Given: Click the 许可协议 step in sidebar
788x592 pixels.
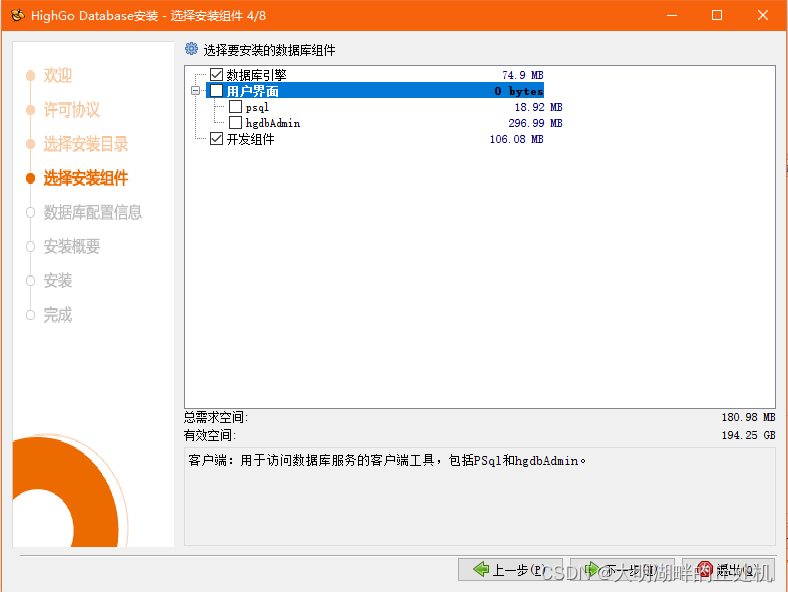Looking at the screenshot, I should [71, 110].
